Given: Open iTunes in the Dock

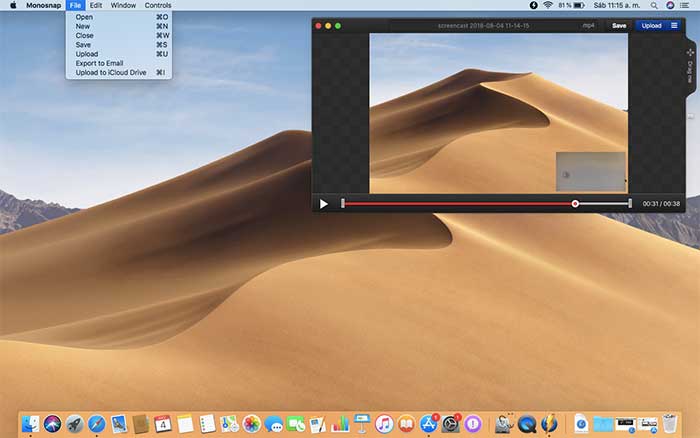Looking at the screenshot, I should click(384, 424).
